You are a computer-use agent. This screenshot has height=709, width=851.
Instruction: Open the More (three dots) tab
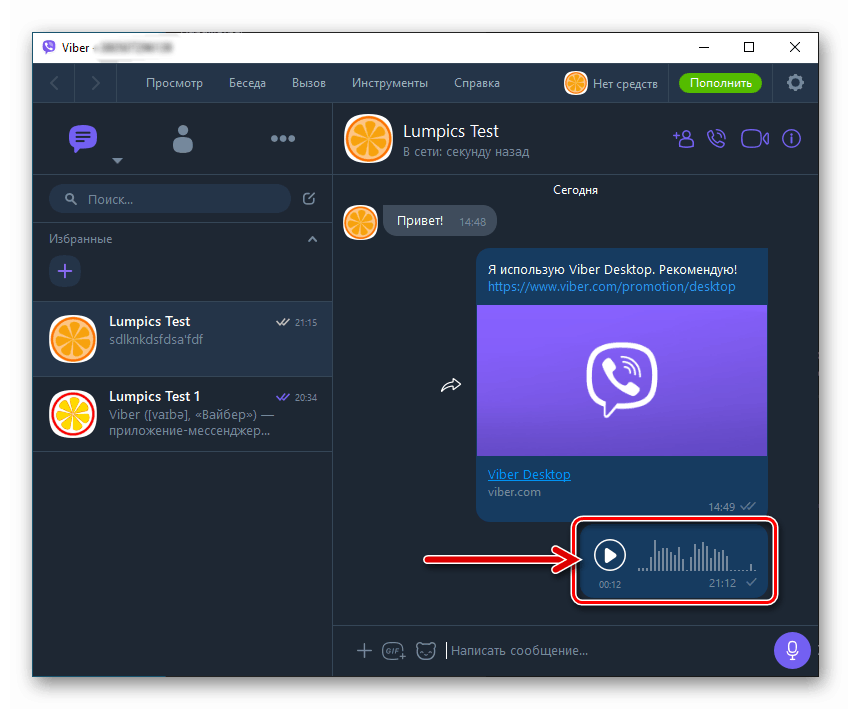283,138
